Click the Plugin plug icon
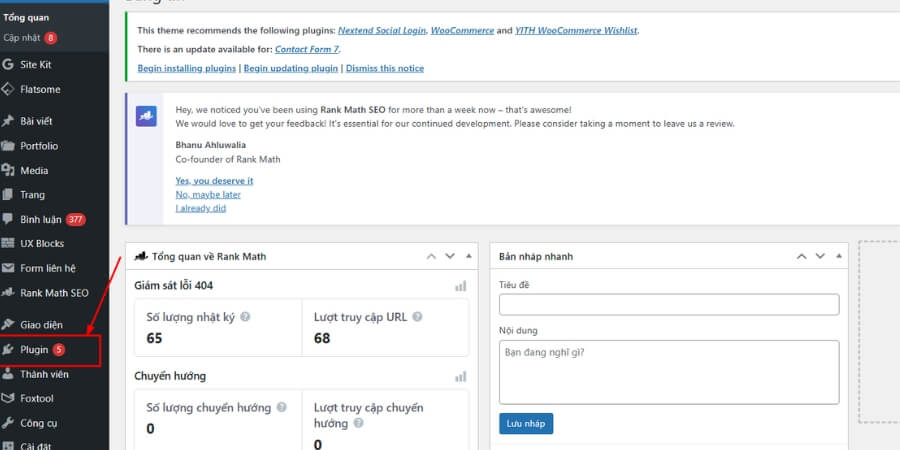 pyautogui.click(x=8, y=350)
